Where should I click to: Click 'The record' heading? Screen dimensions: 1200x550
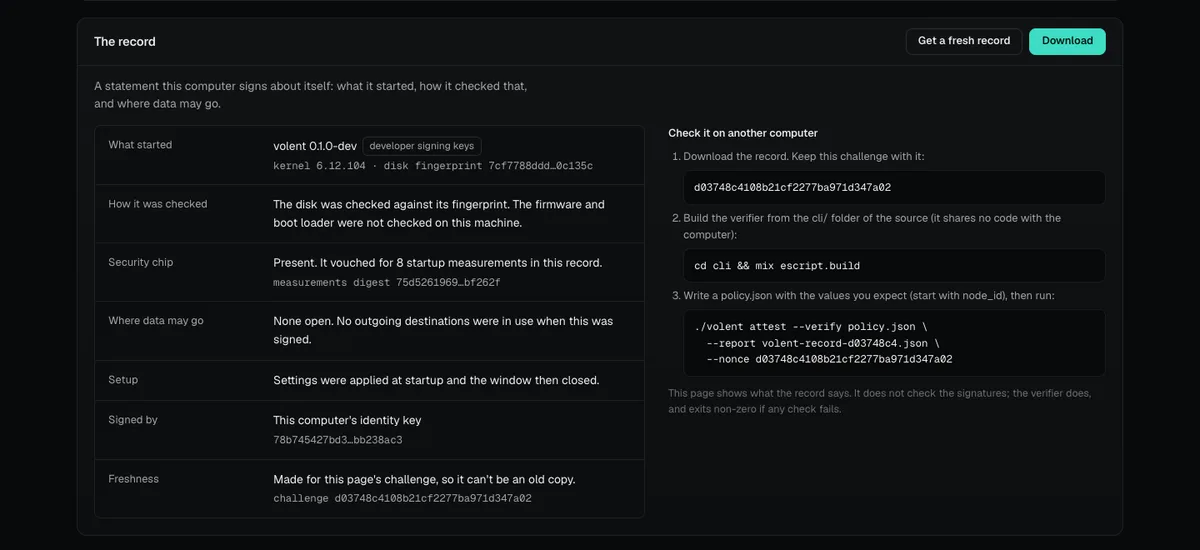click(x=125, y=42)
